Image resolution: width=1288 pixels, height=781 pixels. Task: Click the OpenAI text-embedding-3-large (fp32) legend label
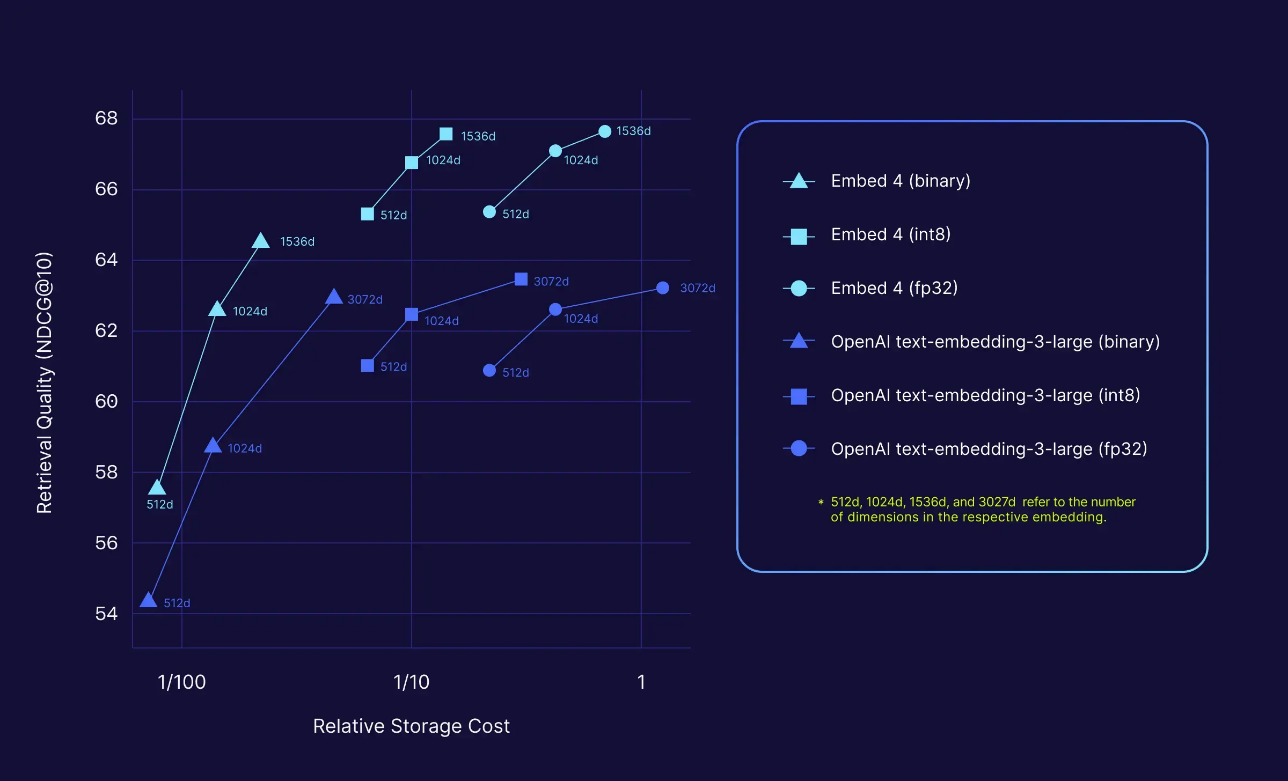989,449
